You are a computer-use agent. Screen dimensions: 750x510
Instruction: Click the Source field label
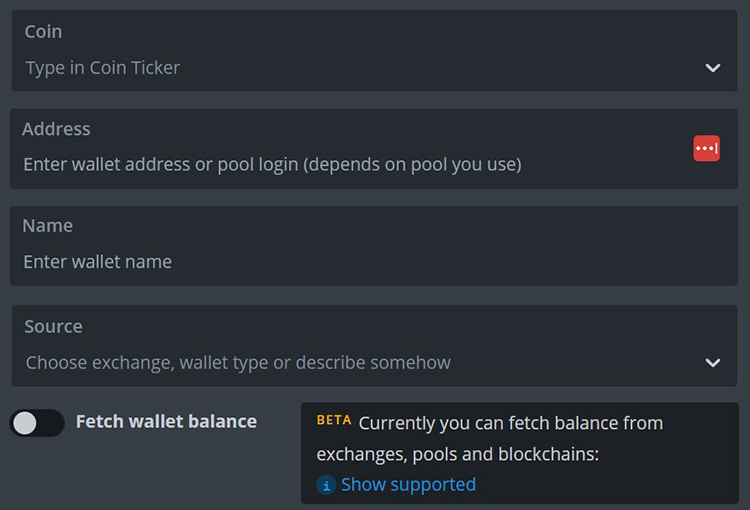(x=53, y=327)
